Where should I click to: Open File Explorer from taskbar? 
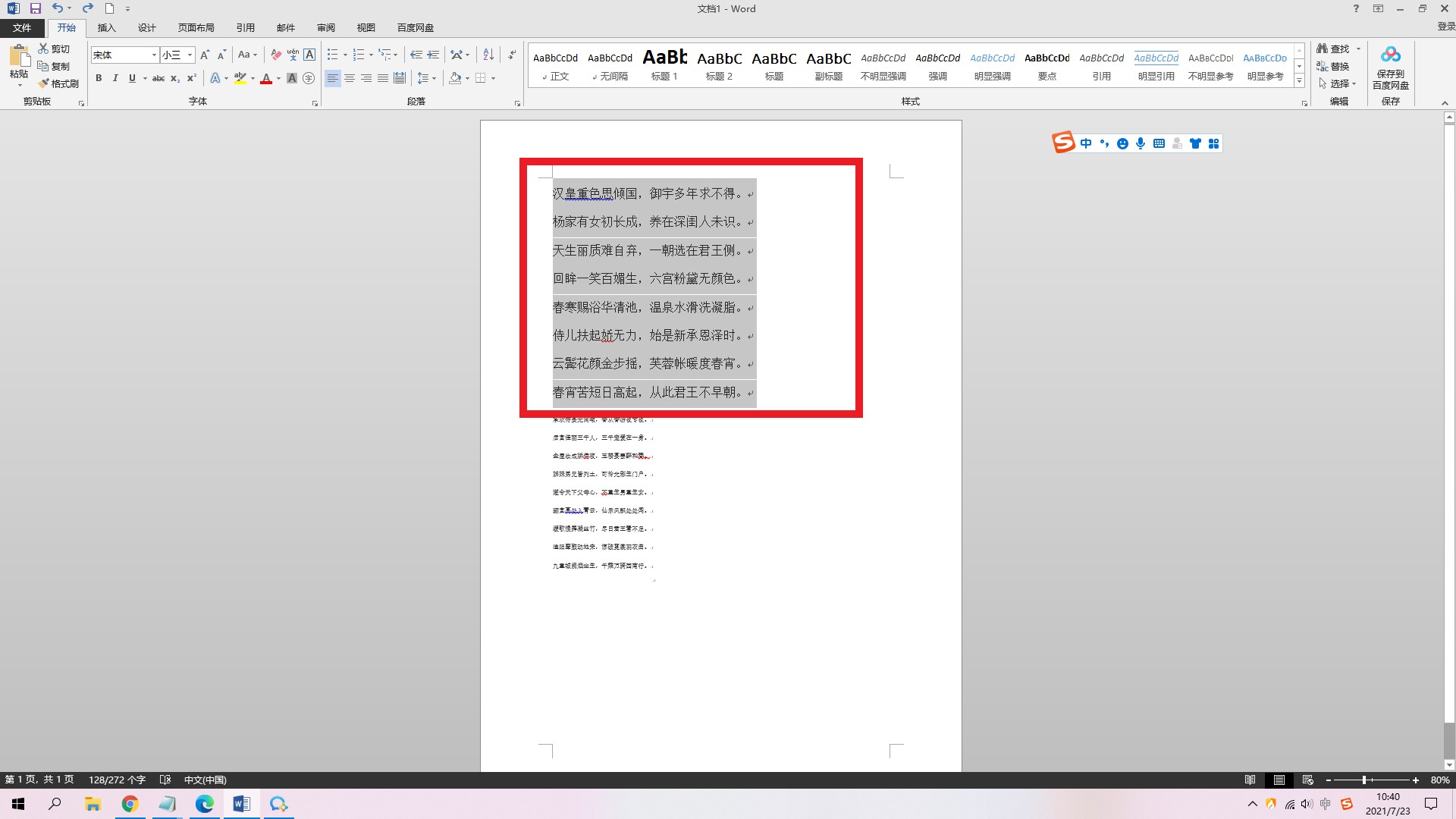93,804
